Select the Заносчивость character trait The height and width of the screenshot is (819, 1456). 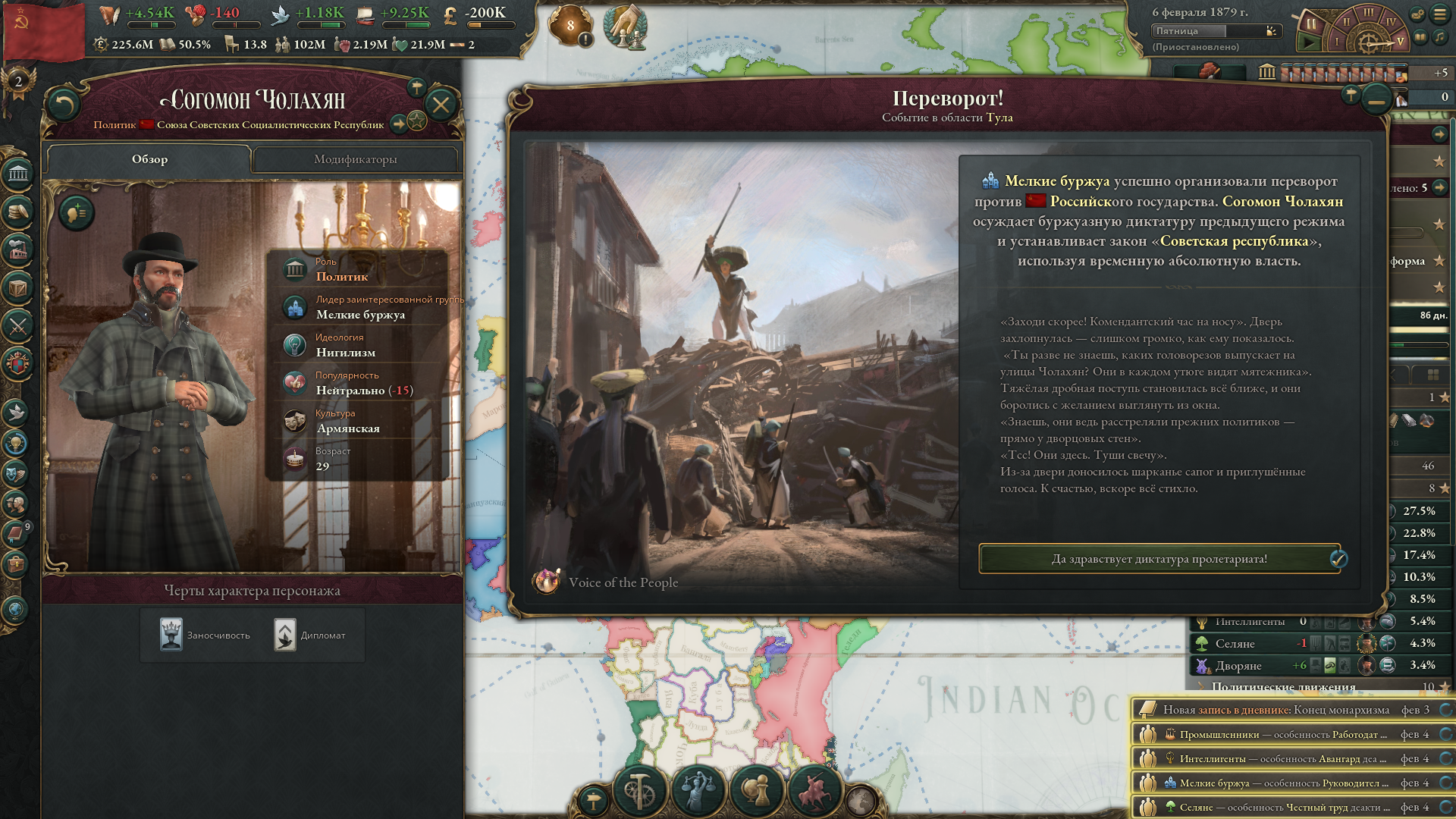(205, 635)
